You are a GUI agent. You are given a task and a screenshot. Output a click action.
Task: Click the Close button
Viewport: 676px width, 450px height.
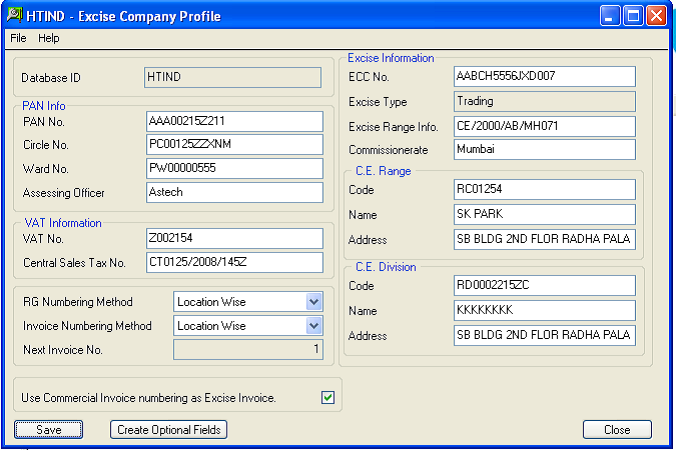click(617, 430)
